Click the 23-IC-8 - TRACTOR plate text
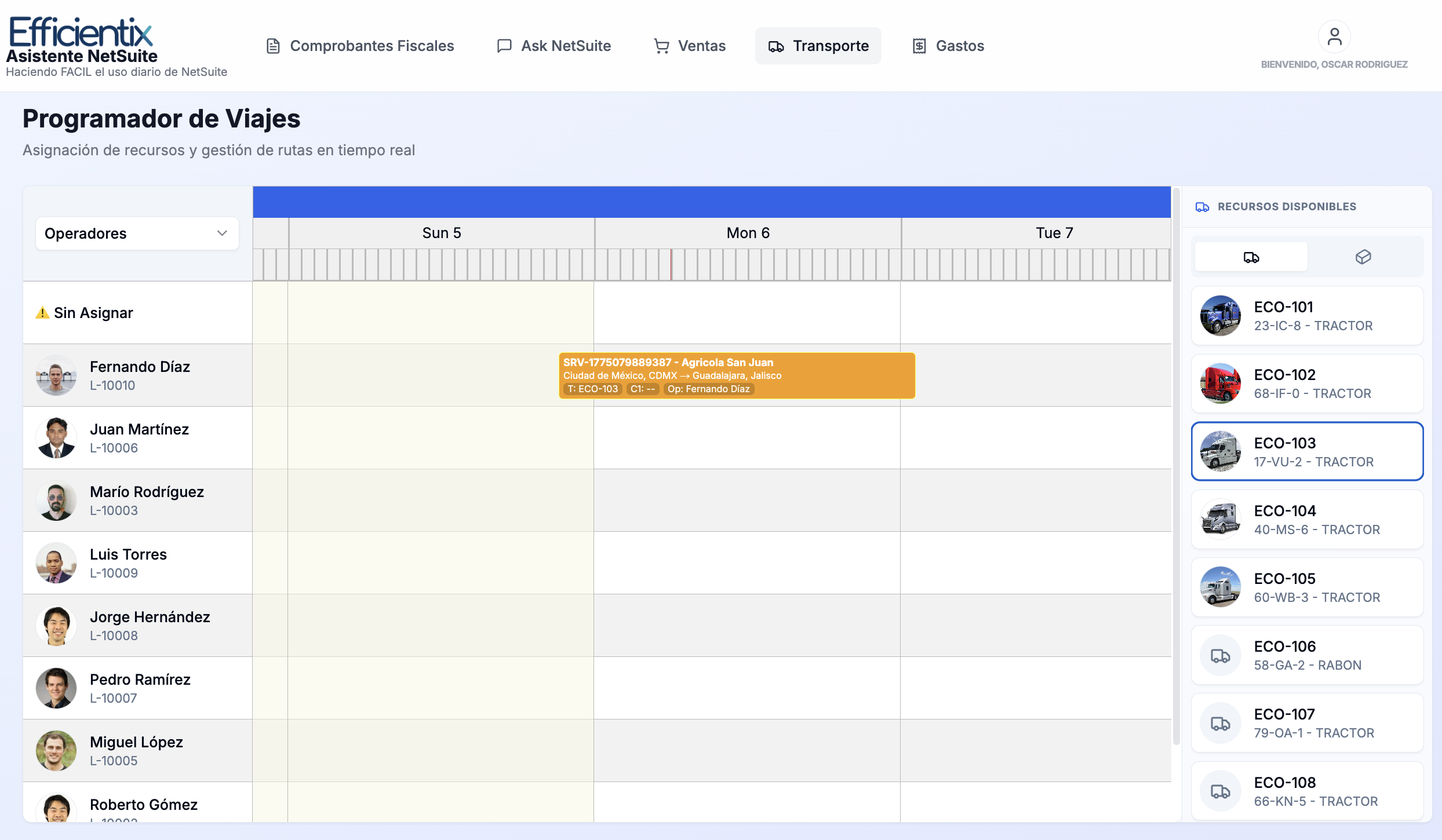 click(1313, 326)
